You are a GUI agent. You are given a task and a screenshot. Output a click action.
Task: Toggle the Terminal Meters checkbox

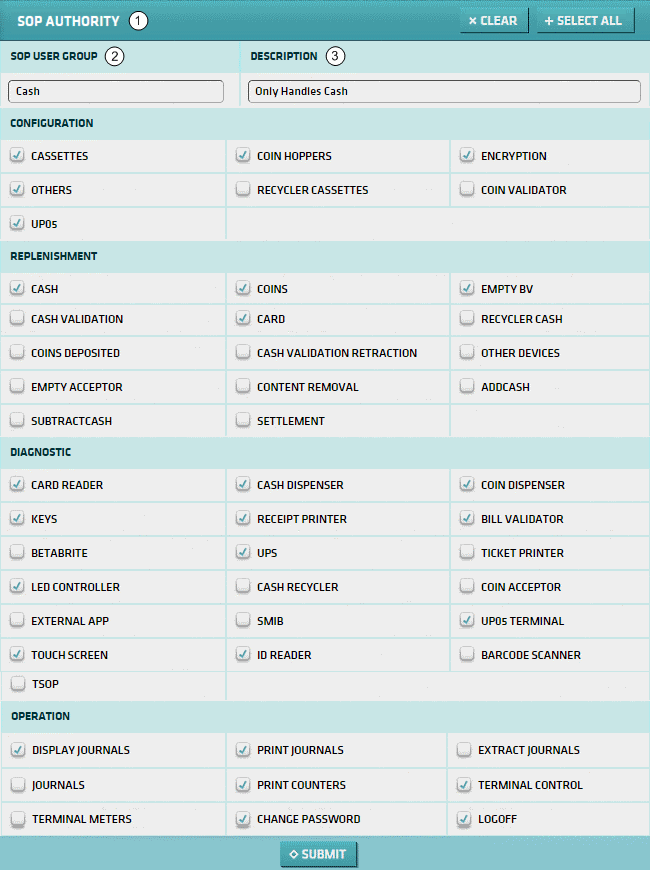coord(18,819)
